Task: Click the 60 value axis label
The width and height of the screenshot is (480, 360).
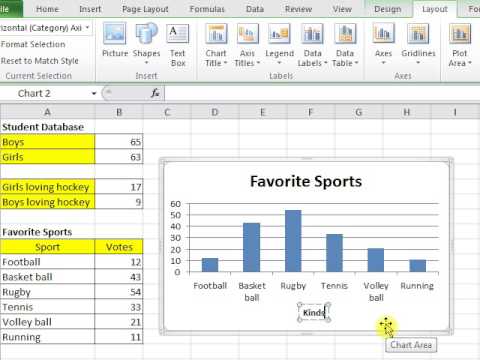Action: [x=175, y=204]
